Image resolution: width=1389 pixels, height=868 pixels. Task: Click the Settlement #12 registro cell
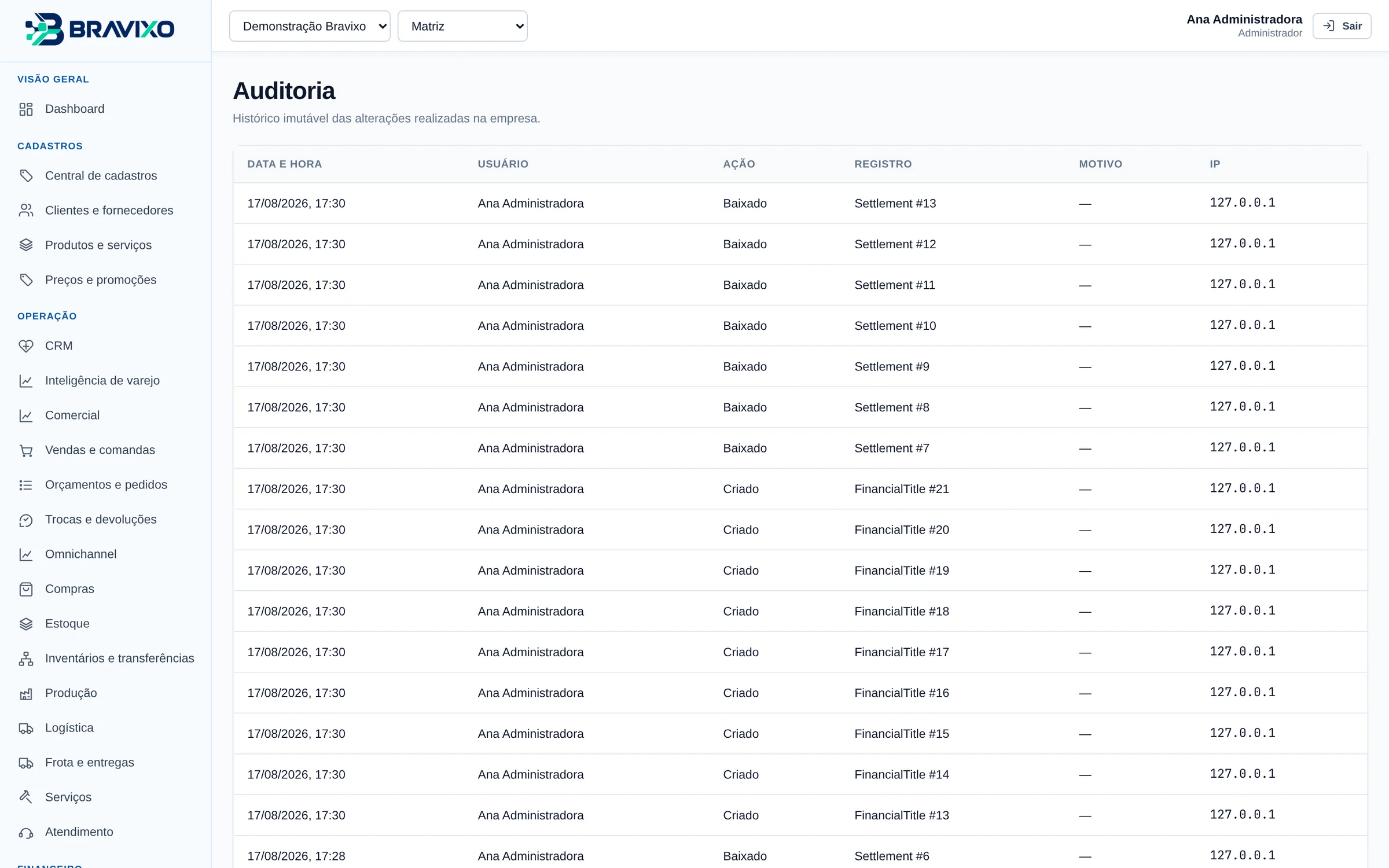click(895, 244)
